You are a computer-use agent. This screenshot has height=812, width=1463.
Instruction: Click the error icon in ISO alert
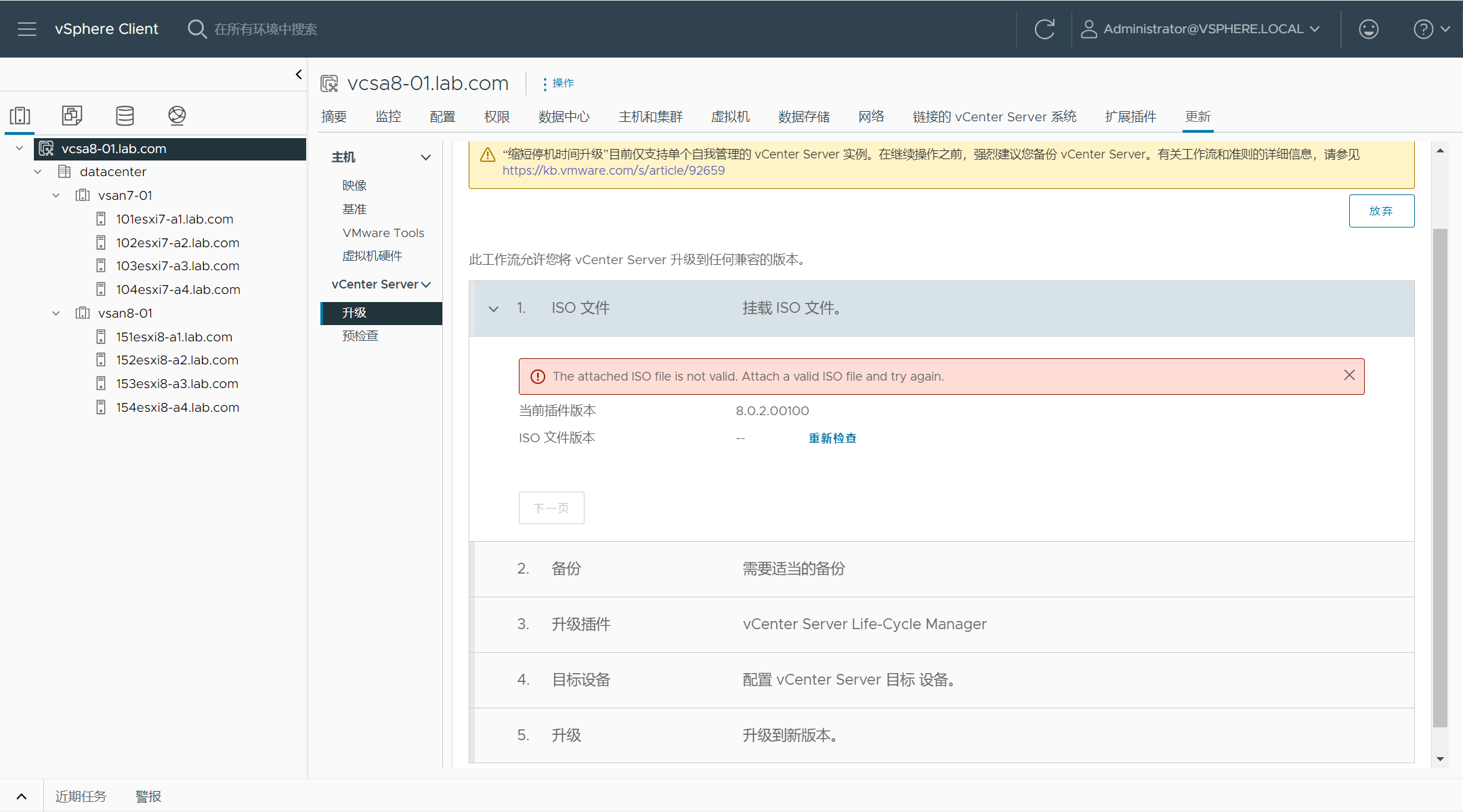click(538, 377)
